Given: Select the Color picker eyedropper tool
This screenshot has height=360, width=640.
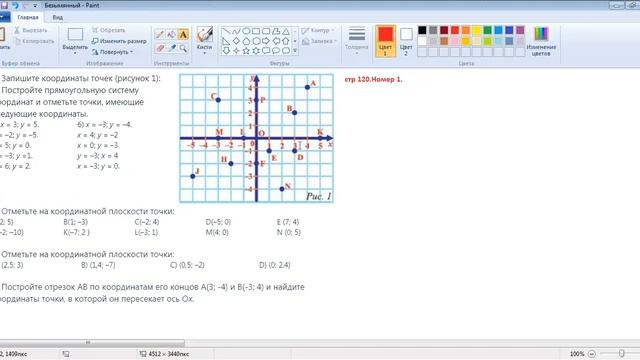Looking at the screenshot, I should point(171,48).
